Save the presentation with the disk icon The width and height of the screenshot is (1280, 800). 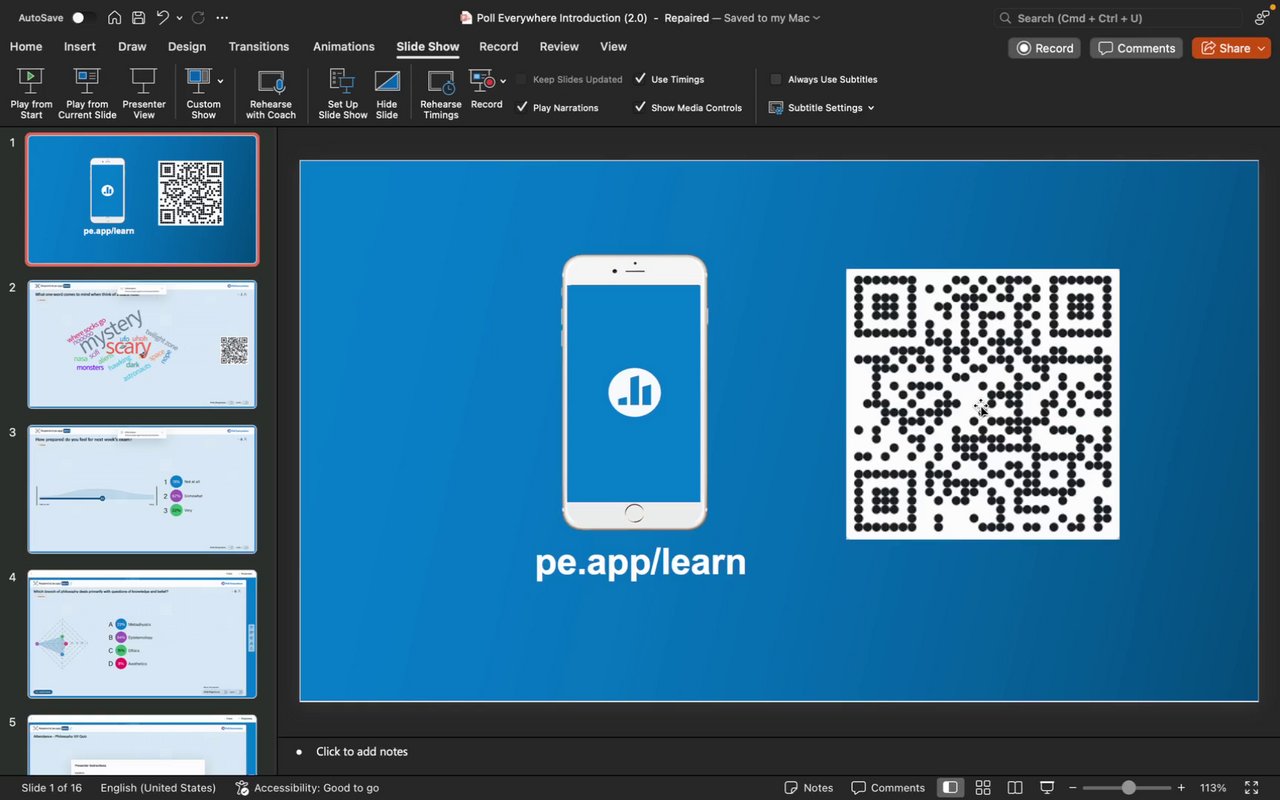(138, 18)
